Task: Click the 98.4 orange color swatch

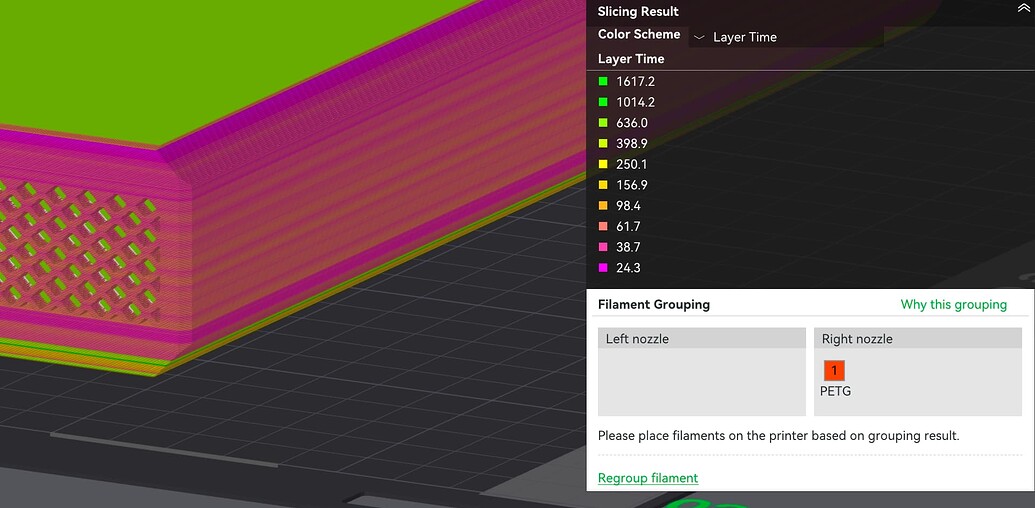Action: click(x=603, y=206)
